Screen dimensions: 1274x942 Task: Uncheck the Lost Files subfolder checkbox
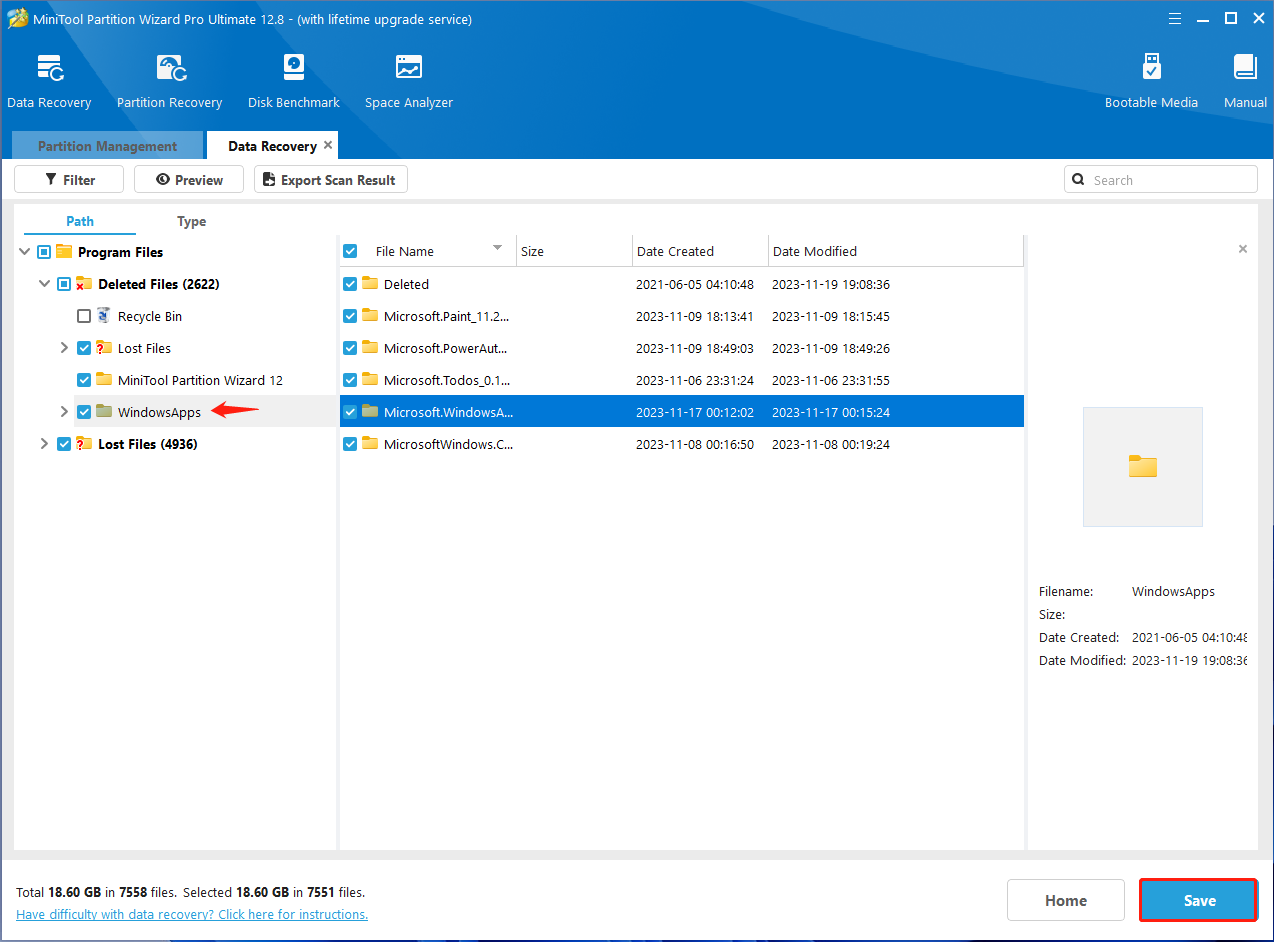pyautogui.click(x=84, y=348)
